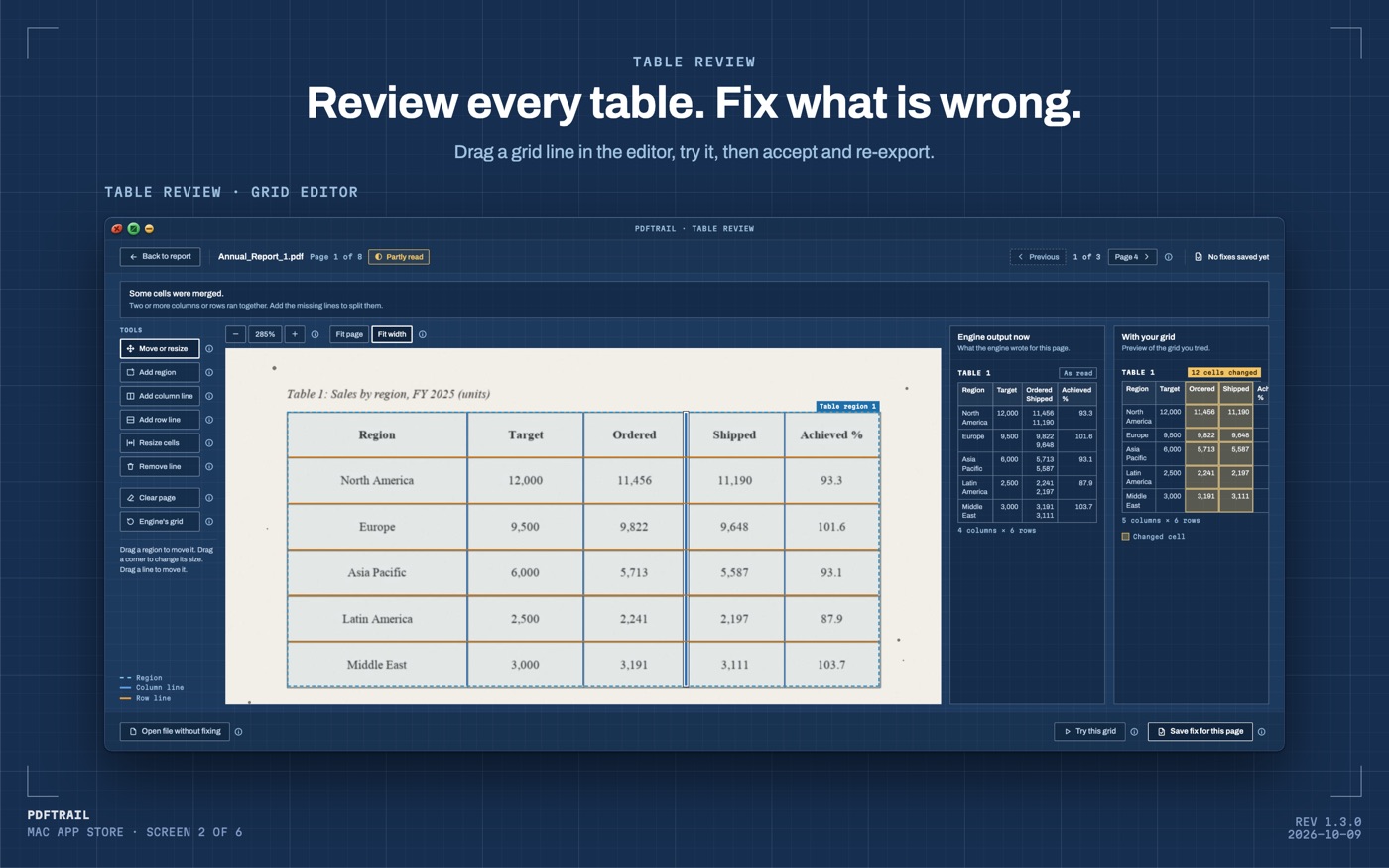The height and width of the screenshot is (868, 1389).
Task: Click the As read badge
Action: click(1077, 373)
